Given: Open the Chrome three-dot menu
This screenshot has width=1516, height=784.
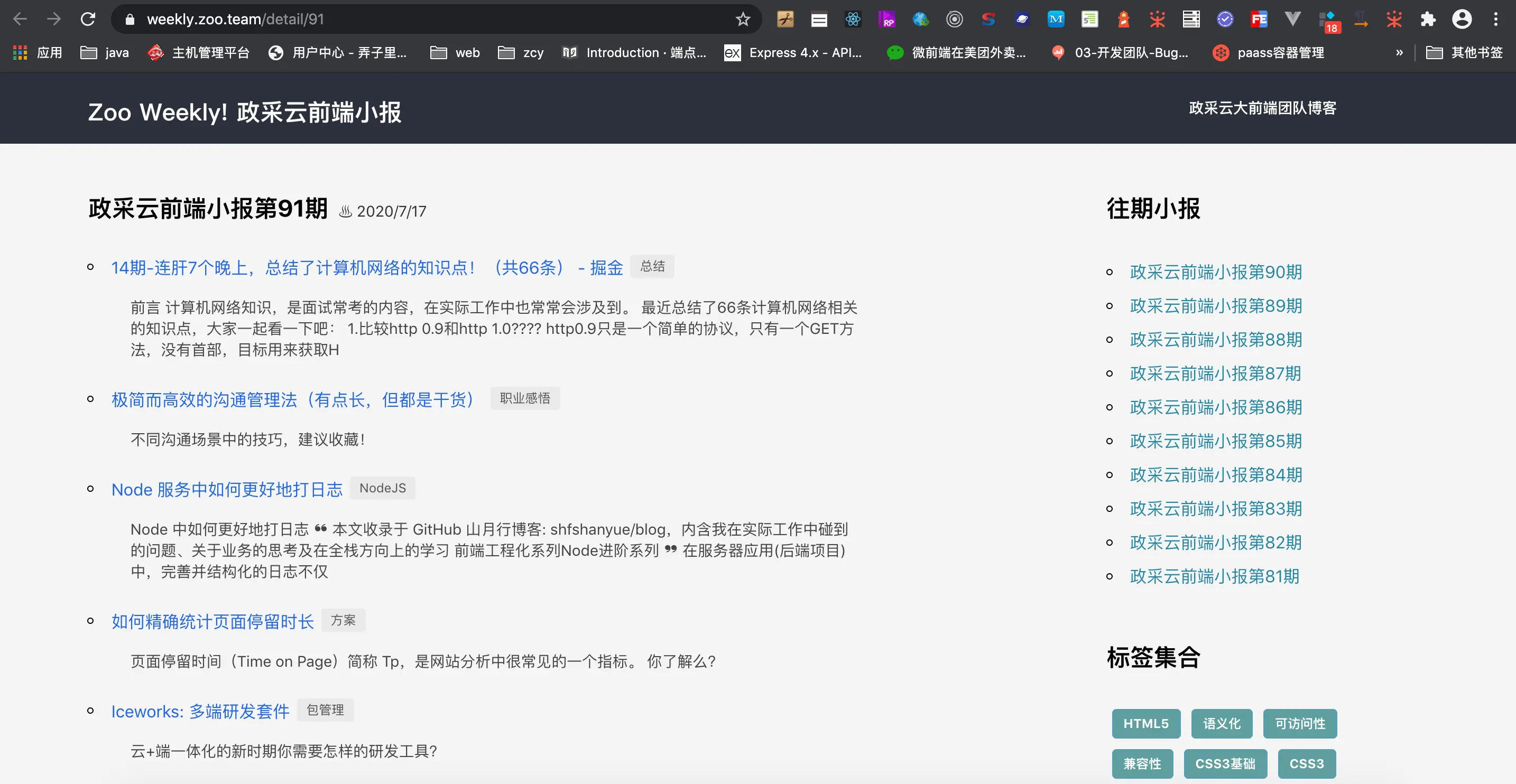Looking at the screenshot, I should click(x=1496, y=20).
